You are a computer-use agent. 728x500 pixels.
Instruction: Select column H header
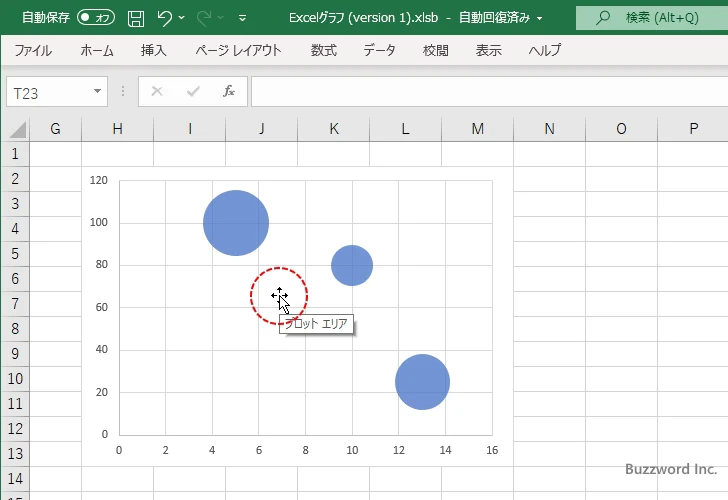point(117,129)
